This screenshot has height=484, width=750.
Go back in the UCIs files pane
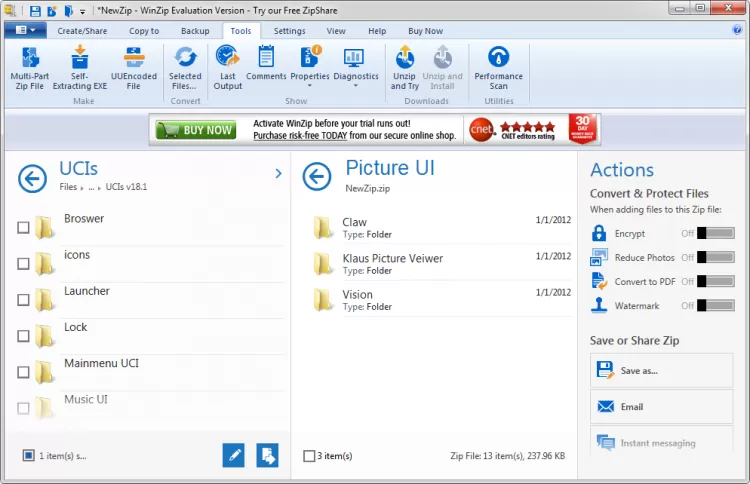point(33,178)
